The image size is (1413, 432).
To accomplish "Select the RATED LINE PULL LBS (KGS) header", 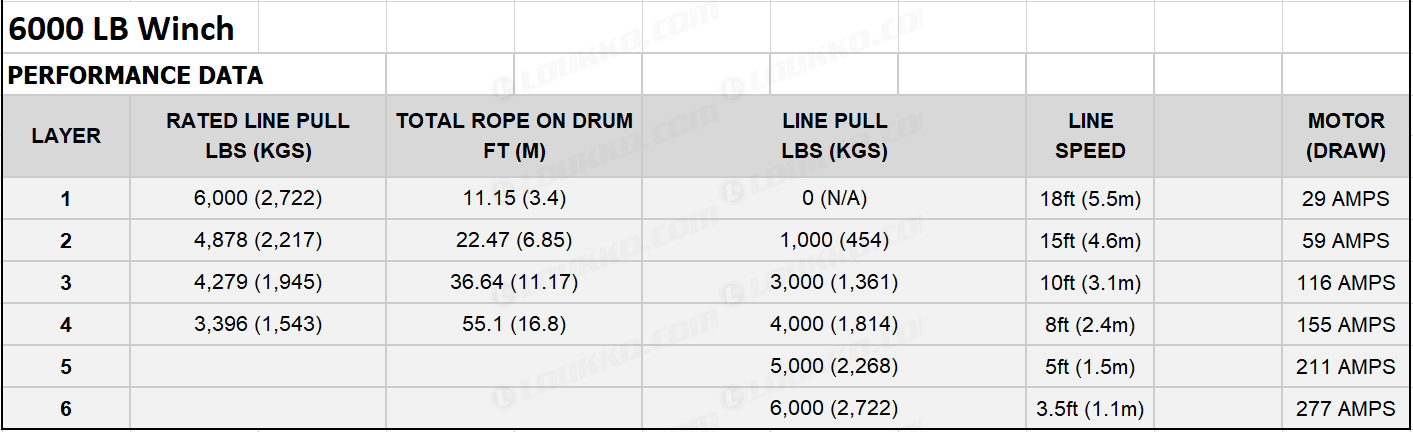I will pos(258,137).
